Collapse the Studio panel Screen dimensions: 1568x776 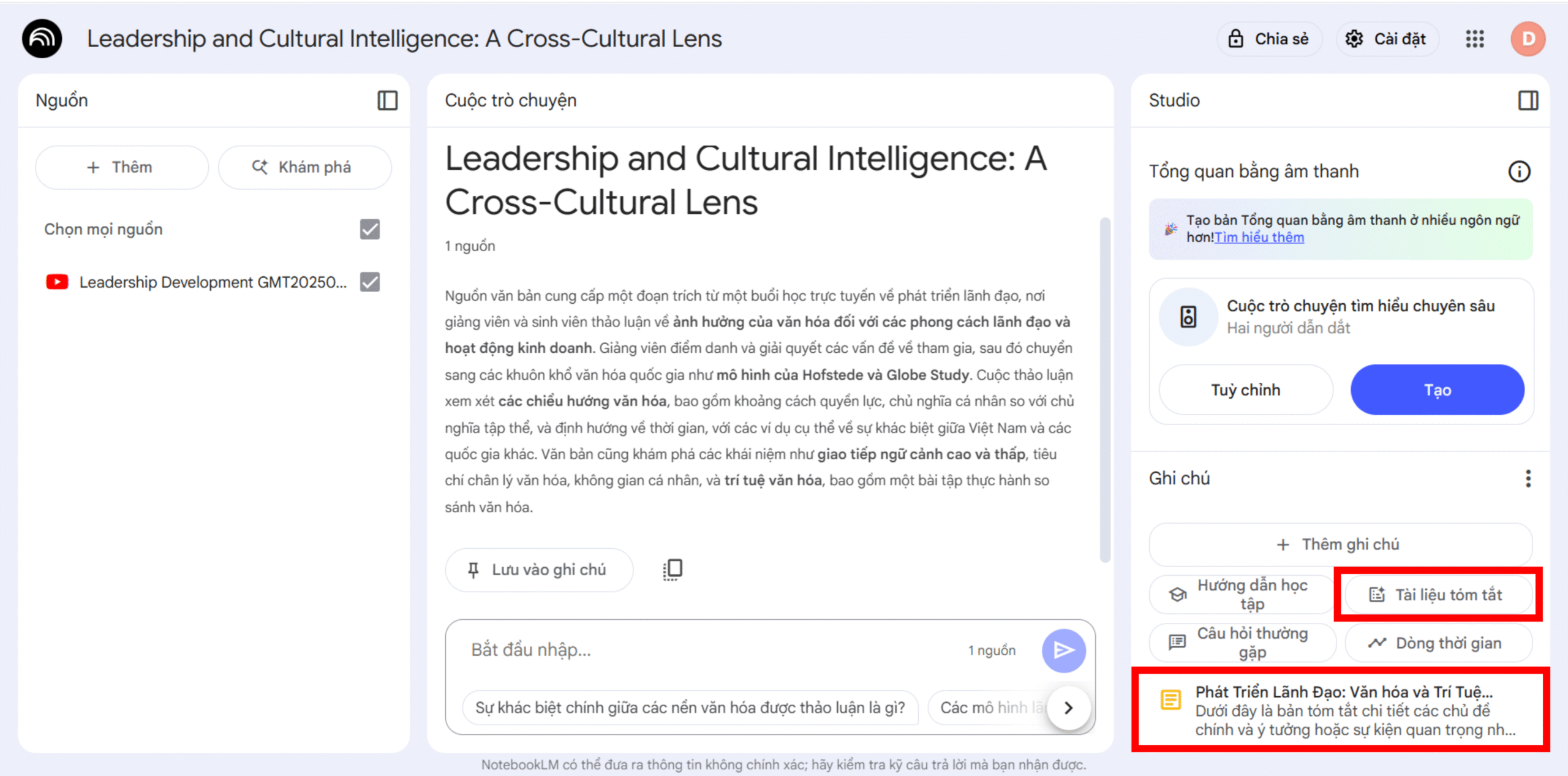tap(1528, 100)
